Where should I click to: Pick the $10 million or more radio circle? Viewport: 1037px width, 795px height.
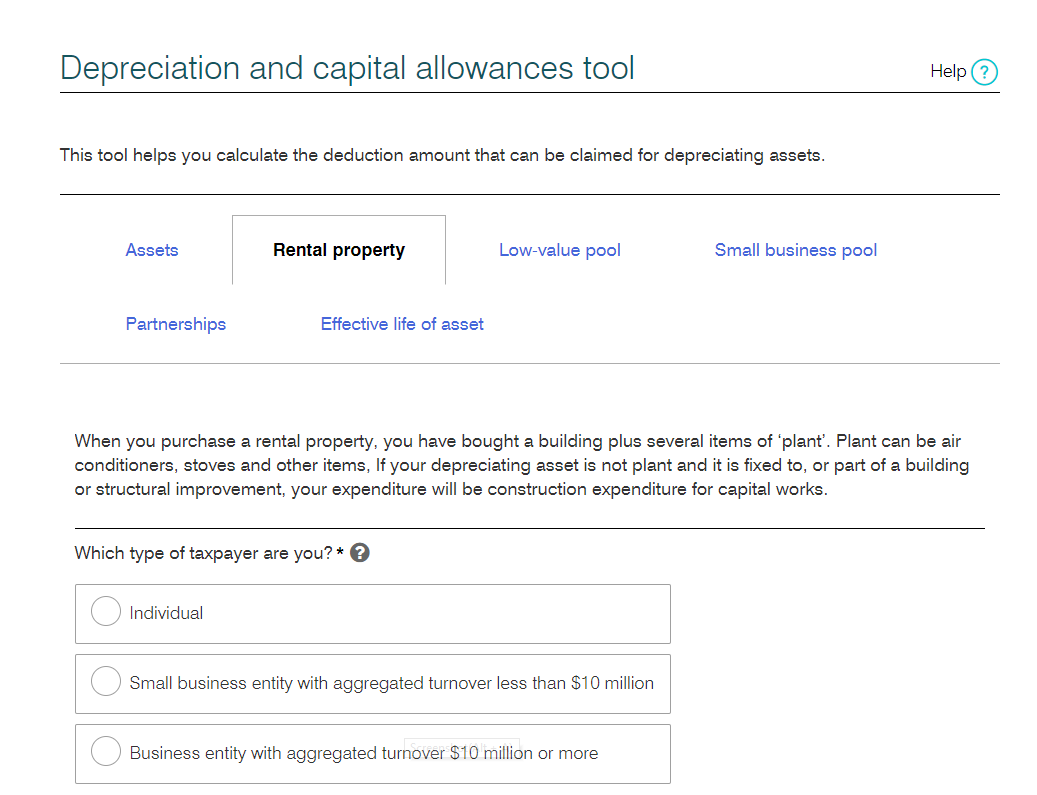[x=106, y=752]
